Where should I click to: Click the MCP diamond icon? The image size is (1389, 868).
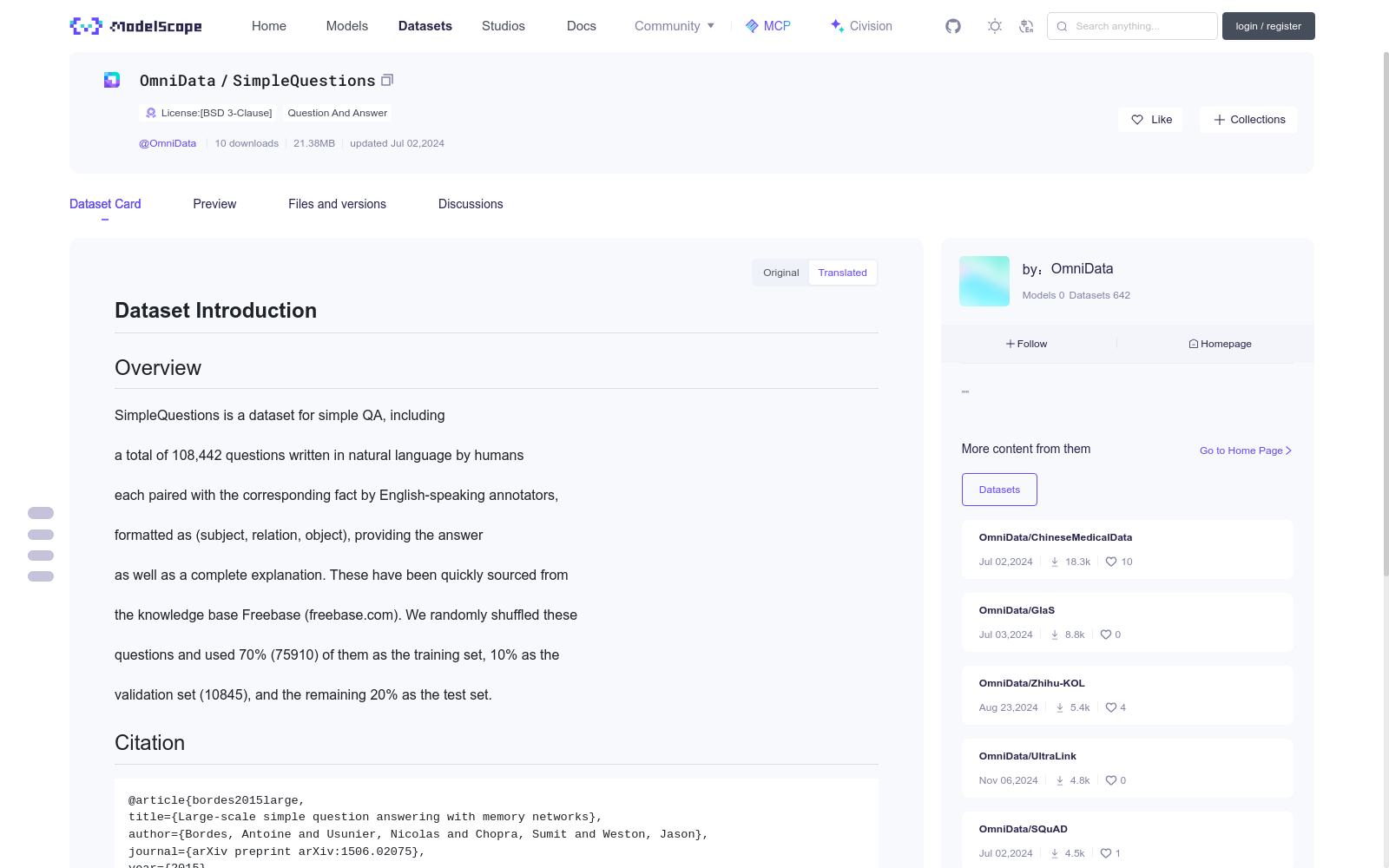752,26
